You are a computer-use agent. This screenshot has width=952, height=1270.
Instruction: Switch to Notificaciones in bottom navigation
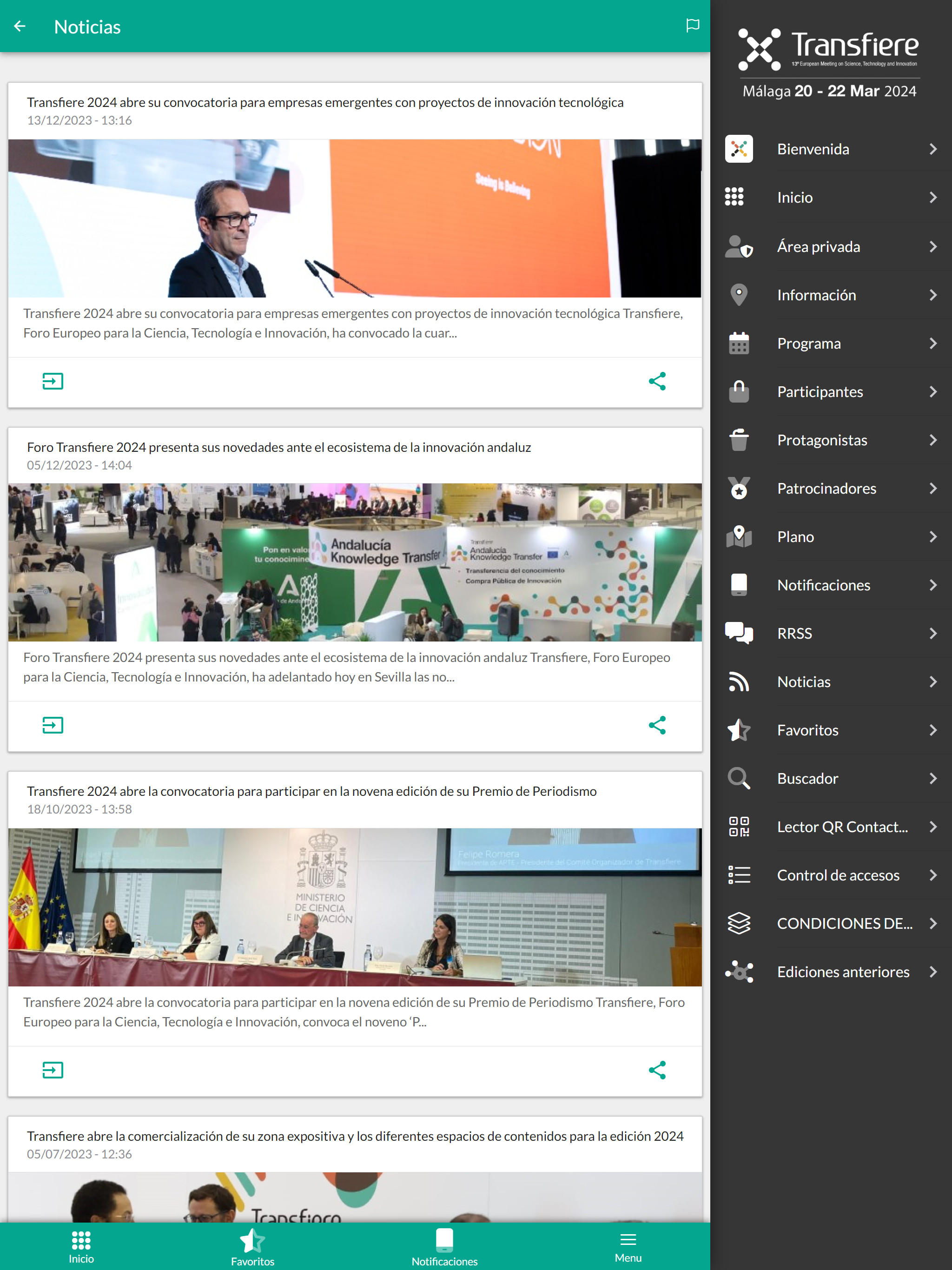(444, 1247)
